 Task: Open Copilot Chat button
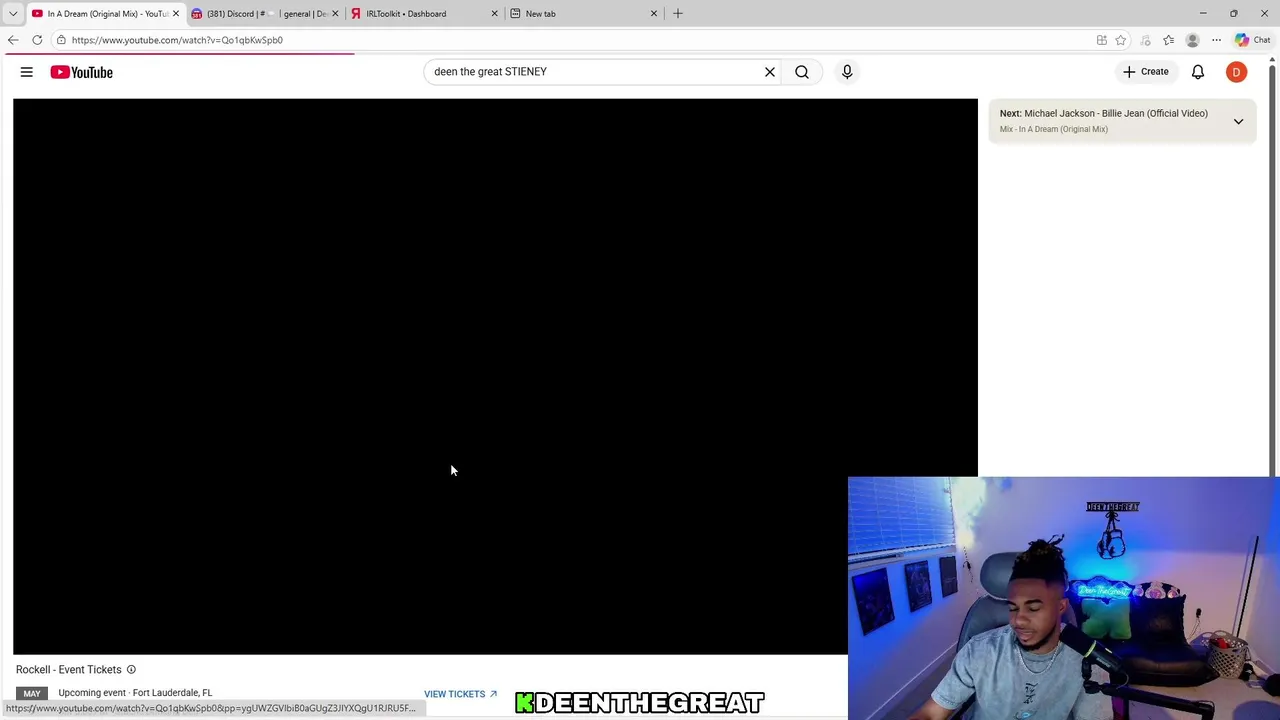[1252, 40]
